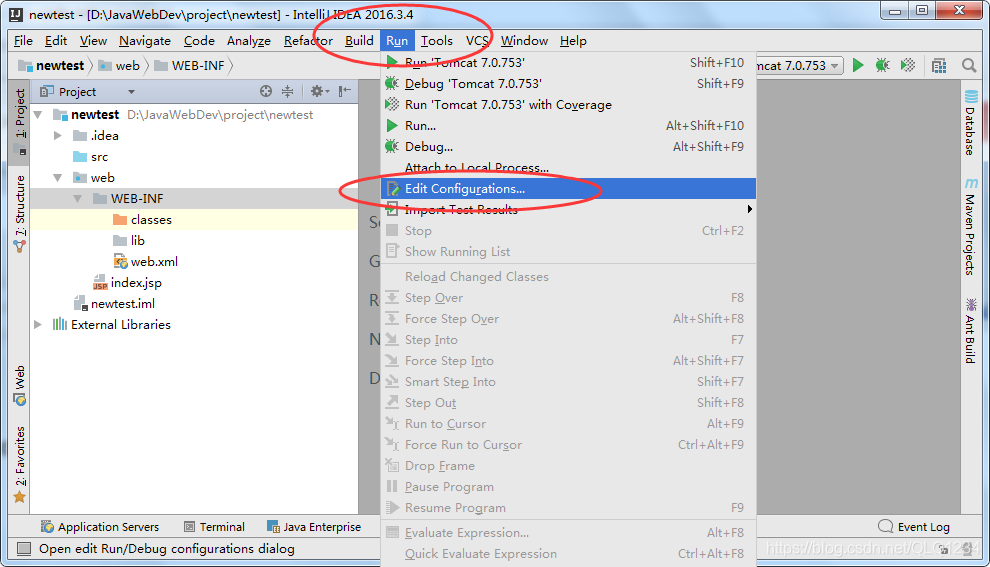Collapse the WEB-INF folder node
This screenshot has width=990, height=567.
[x=78, y=199]
